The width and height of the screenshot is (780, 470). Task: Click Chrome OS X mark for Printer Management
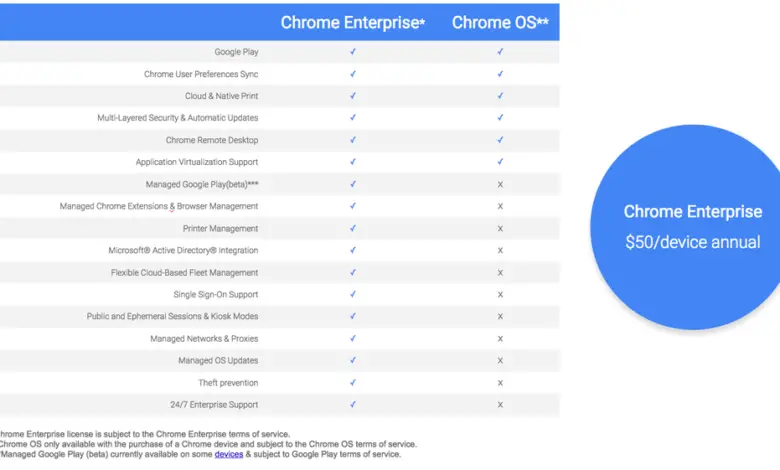(500, 228)
